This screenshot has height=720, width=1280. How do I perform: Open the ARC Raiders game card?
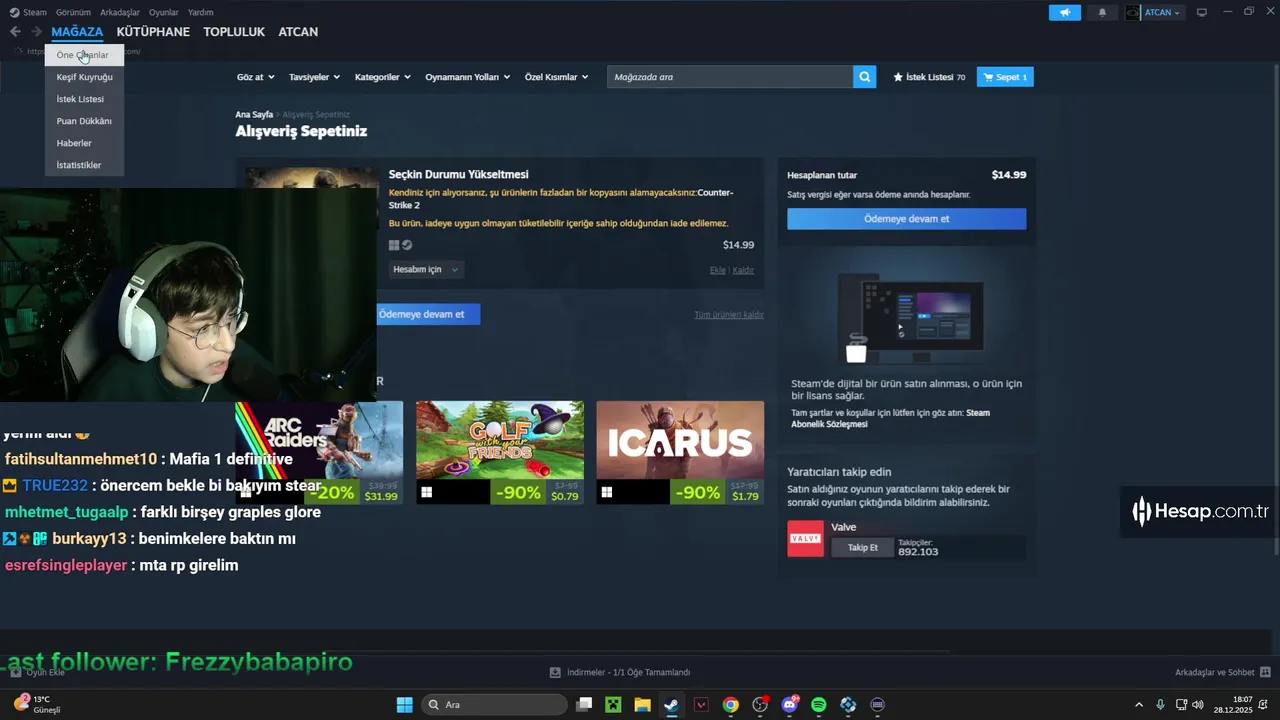pyautogui.click(x=319, y=453)
